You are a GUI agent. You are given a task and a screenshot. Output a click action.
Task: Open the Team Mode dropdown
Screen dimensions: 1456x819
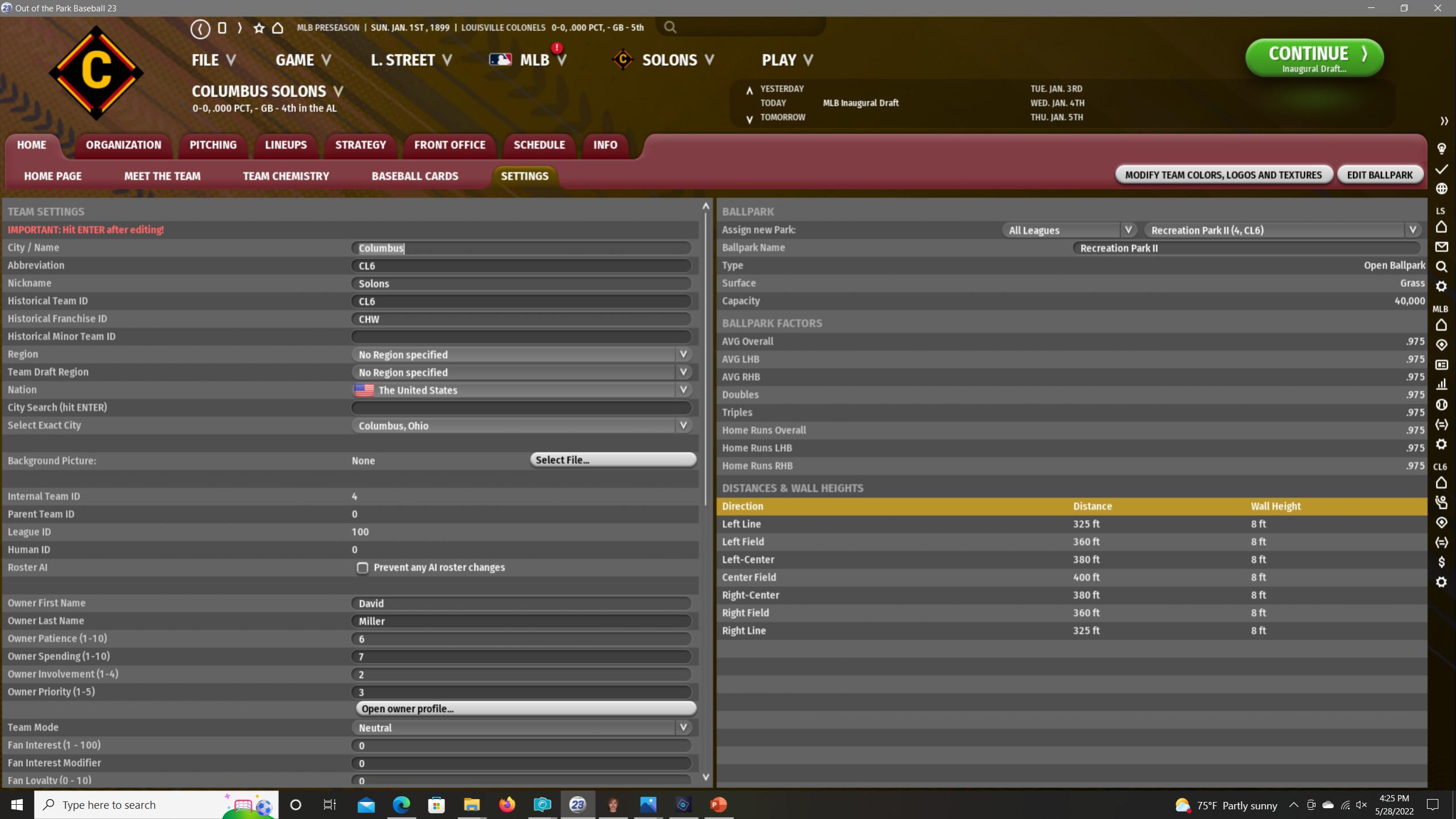coord(683,727)
